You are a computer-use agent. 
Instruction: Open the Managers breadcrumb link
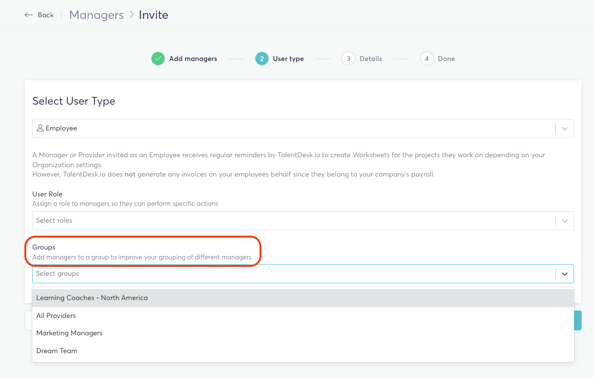tap(96, 15)
